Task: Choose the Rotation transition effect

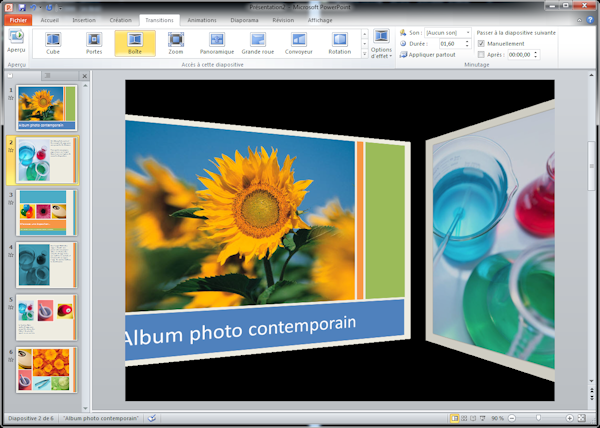Action: [340, 42]
